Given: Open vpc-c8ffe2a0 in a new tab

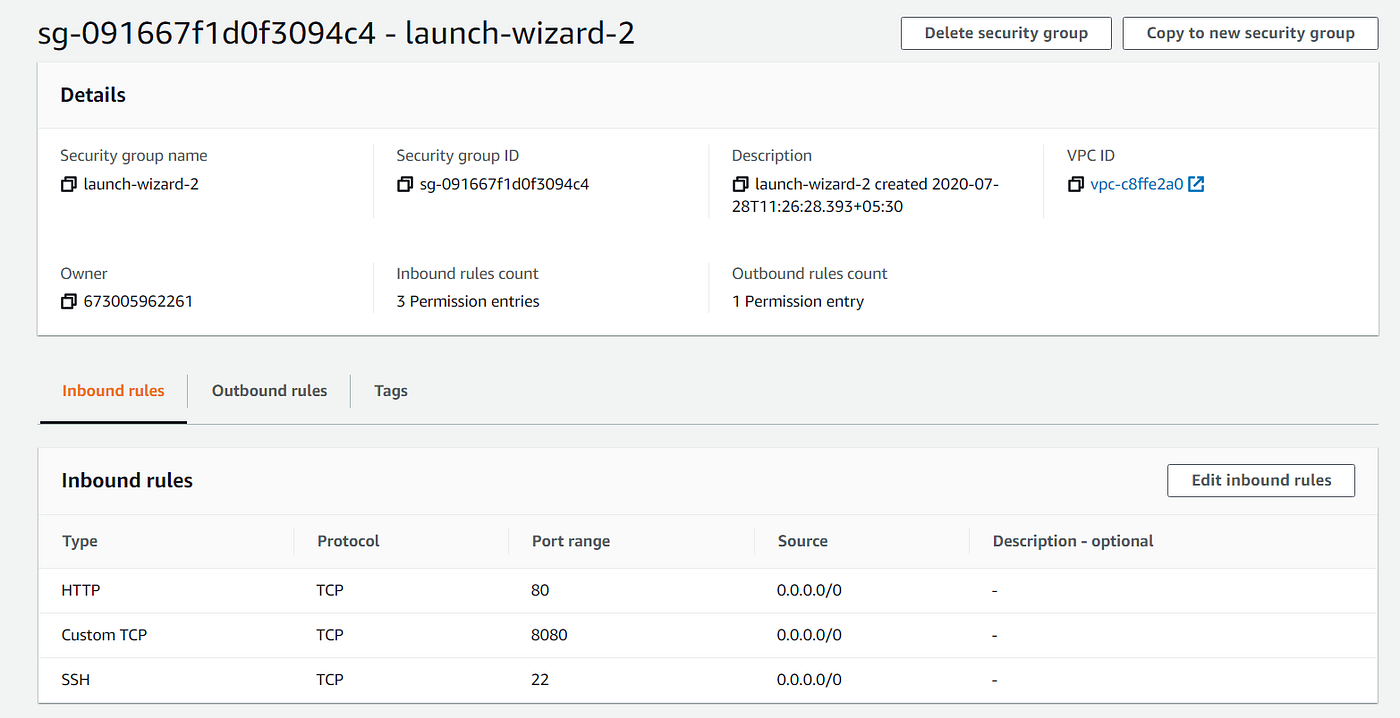Looking at the screenshot, I should pos(1194,183).
